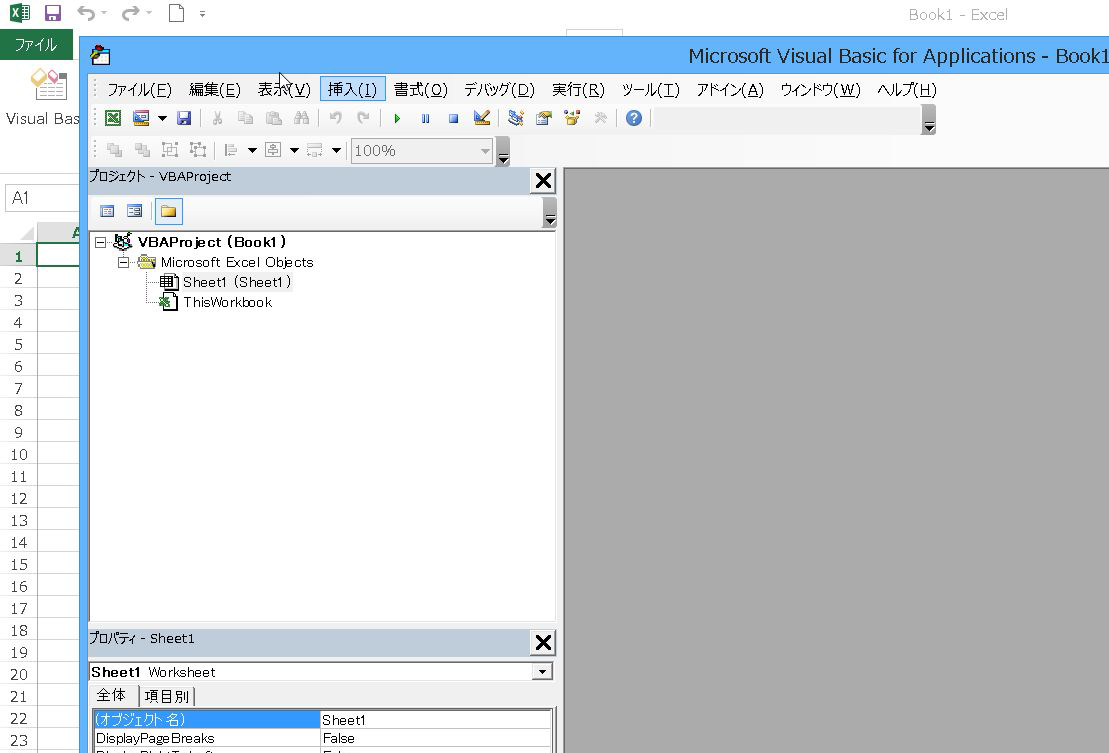
Task: Select ThisWorkbook in project tree
Action: [228, 302]
